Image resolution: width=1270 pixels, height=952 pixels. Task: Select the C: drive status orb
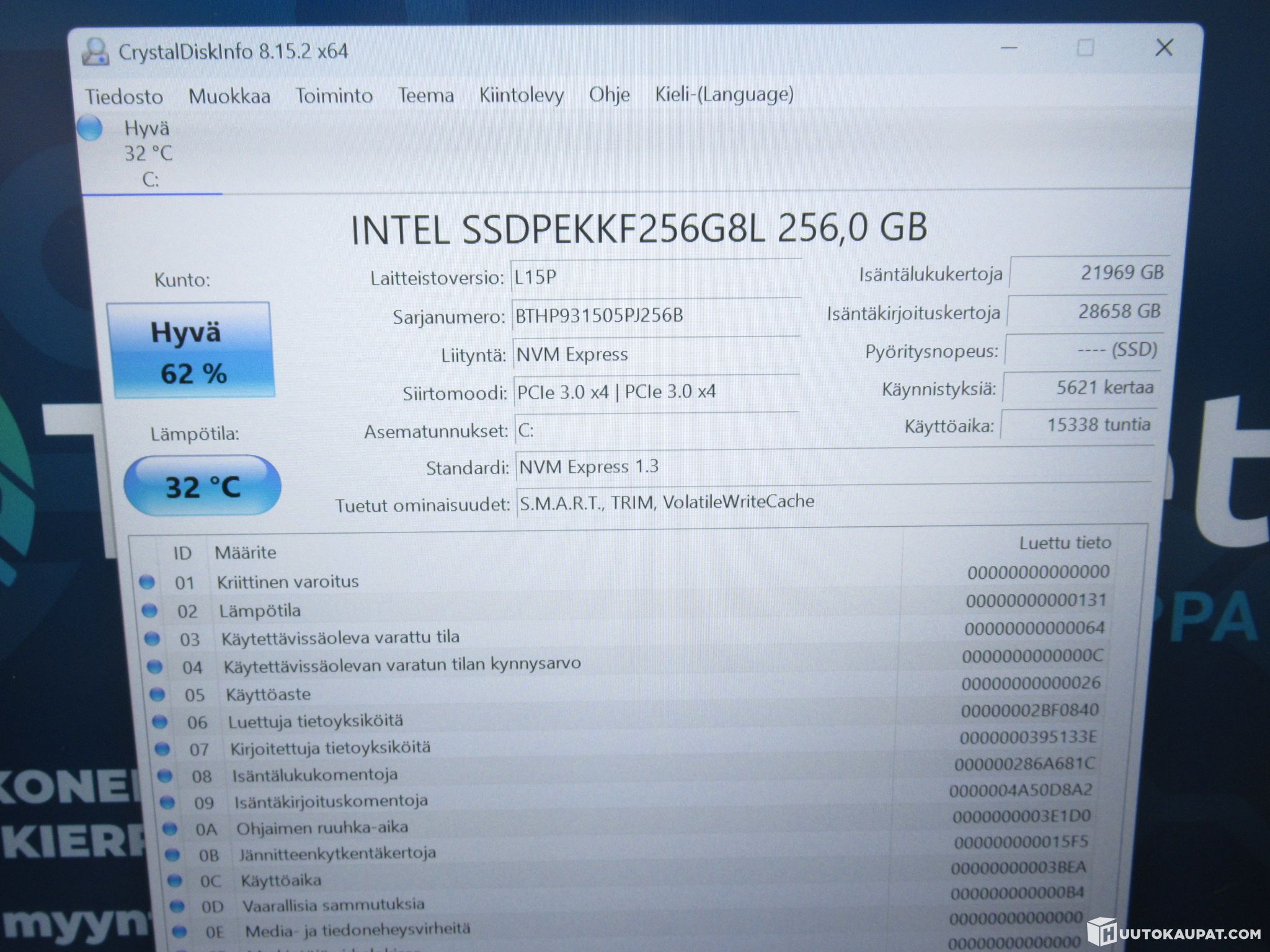tap(90, 128)
